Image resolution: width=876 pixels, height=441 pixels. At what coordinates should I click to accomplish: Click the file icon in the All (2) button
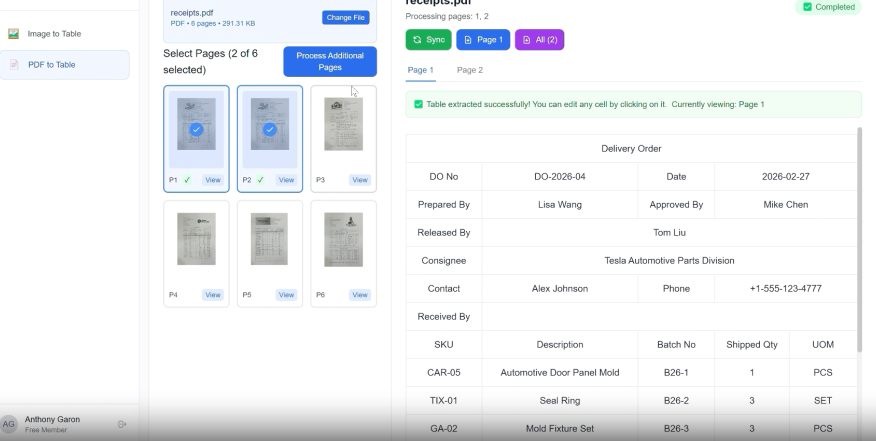point(526,40)
